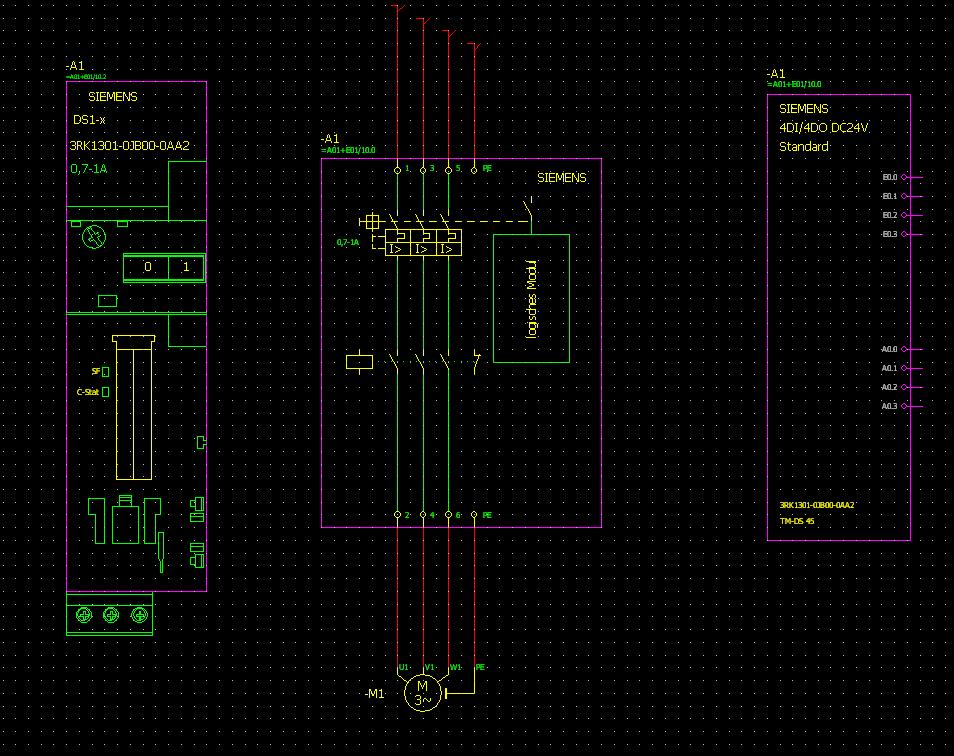954x756 pixels.
Task: Click the contactor coil symbol
Action: (359, 362)
